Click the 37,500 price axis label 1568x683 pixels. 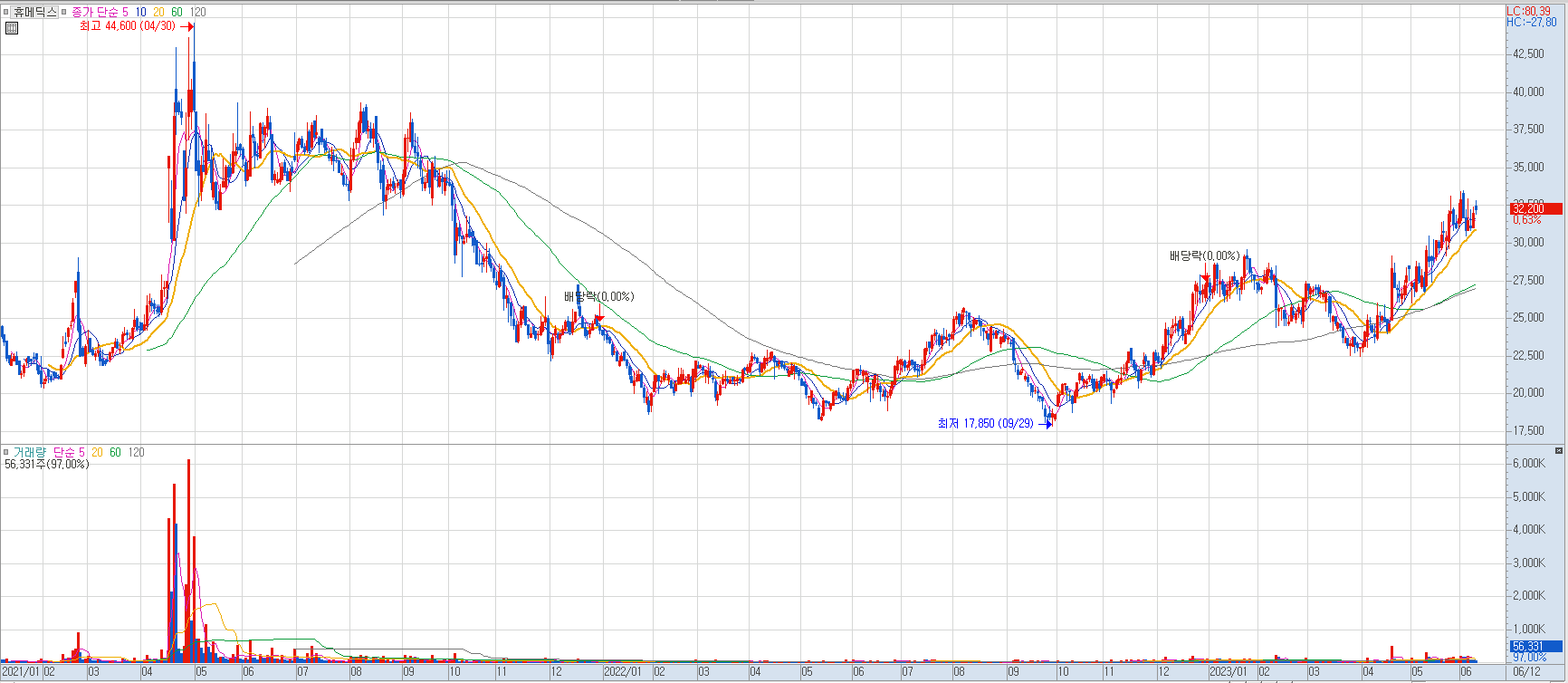click(1529, 129)
